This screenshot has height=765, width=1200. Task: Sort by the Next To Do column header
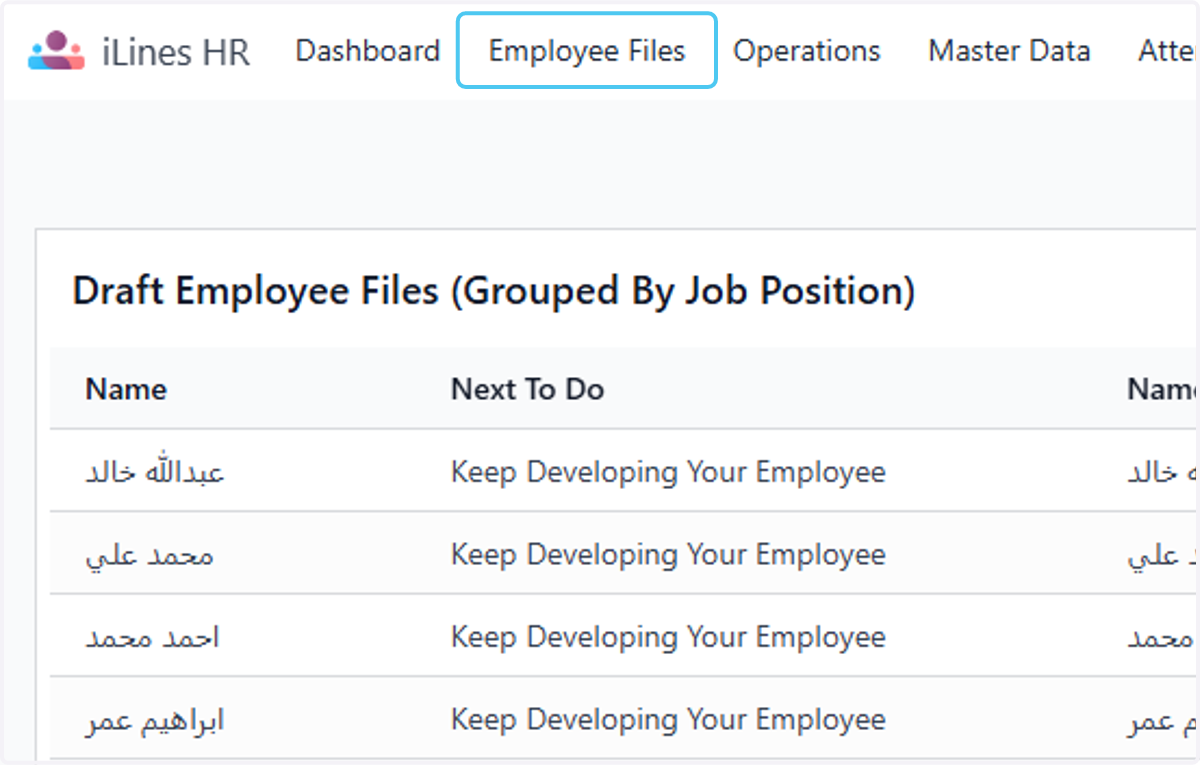pos(527,389)
